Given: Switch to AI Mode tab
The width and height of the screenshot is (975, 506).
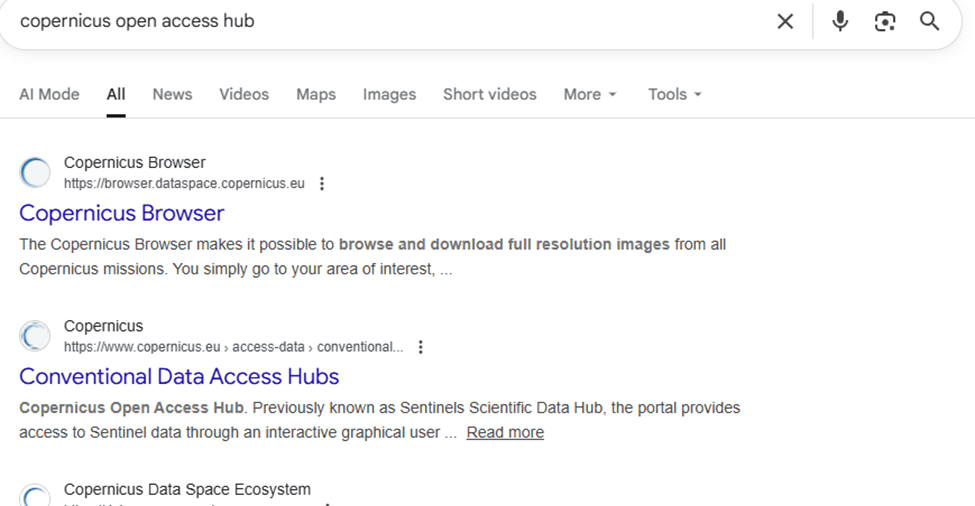Looking at the screenshot, I should pos(49,94).
